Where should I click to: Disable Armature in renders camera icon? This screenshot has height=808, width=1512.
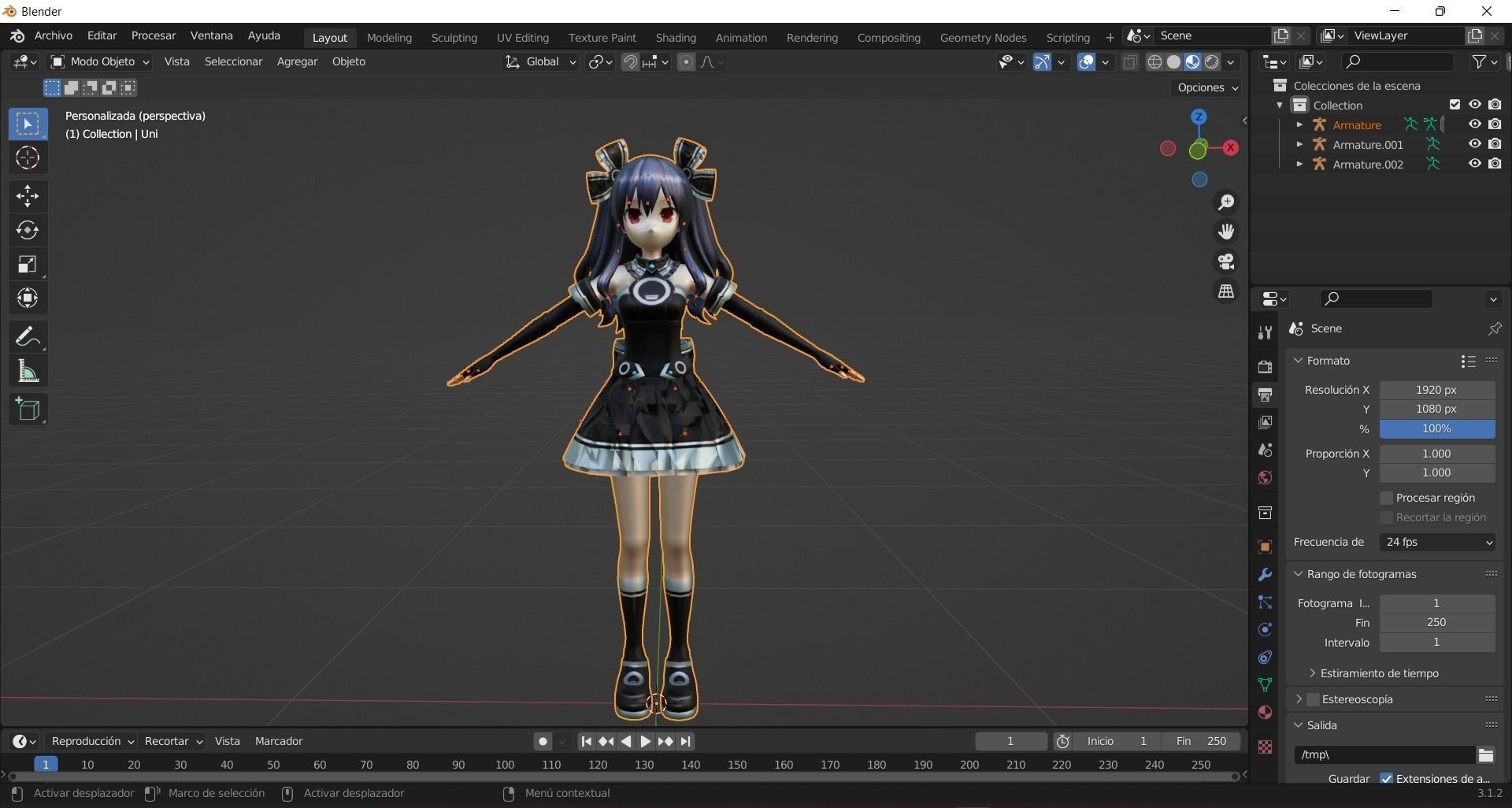[x=1495, y=124]
